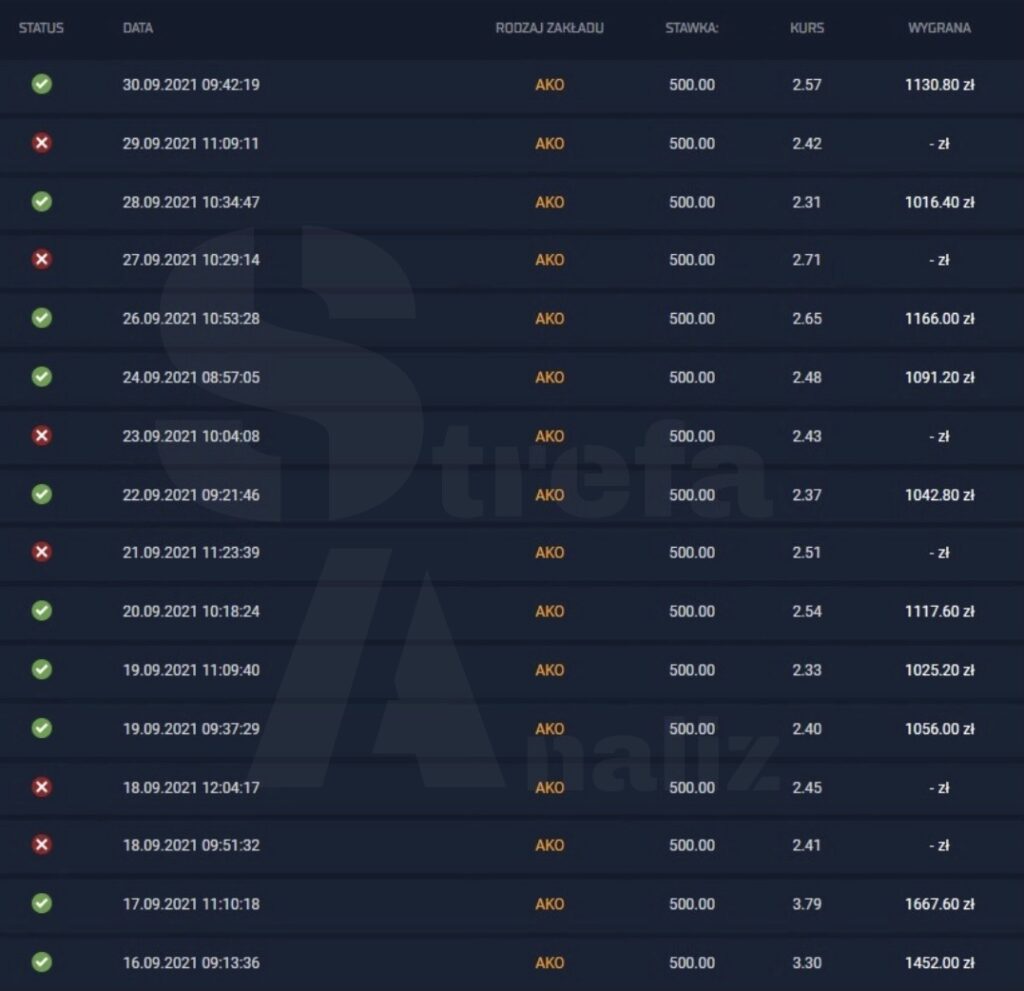
Task: Sort by the DATA column header
Action: click(138, 28)
